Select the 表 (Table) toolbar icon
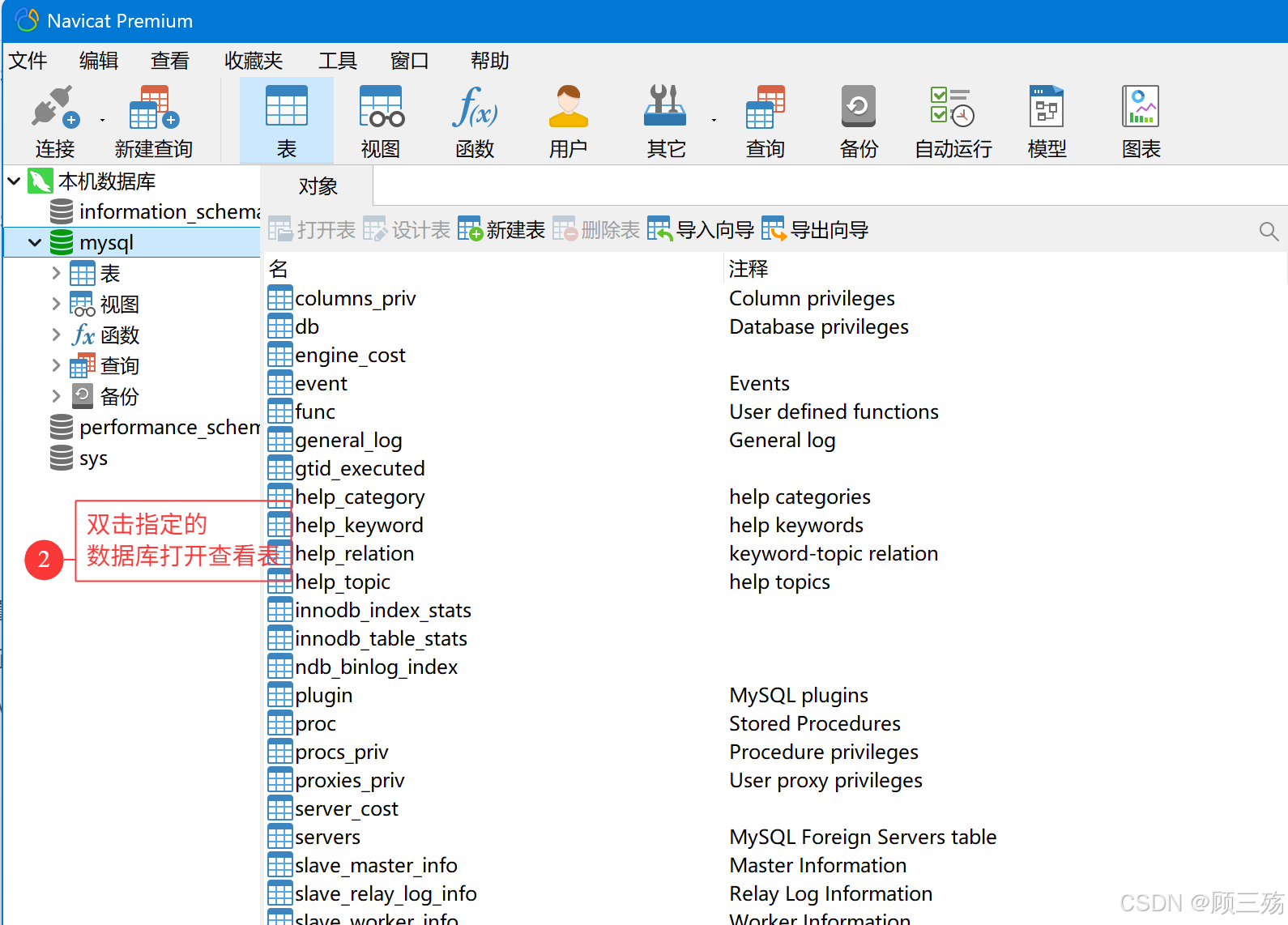 coord(287,107)
